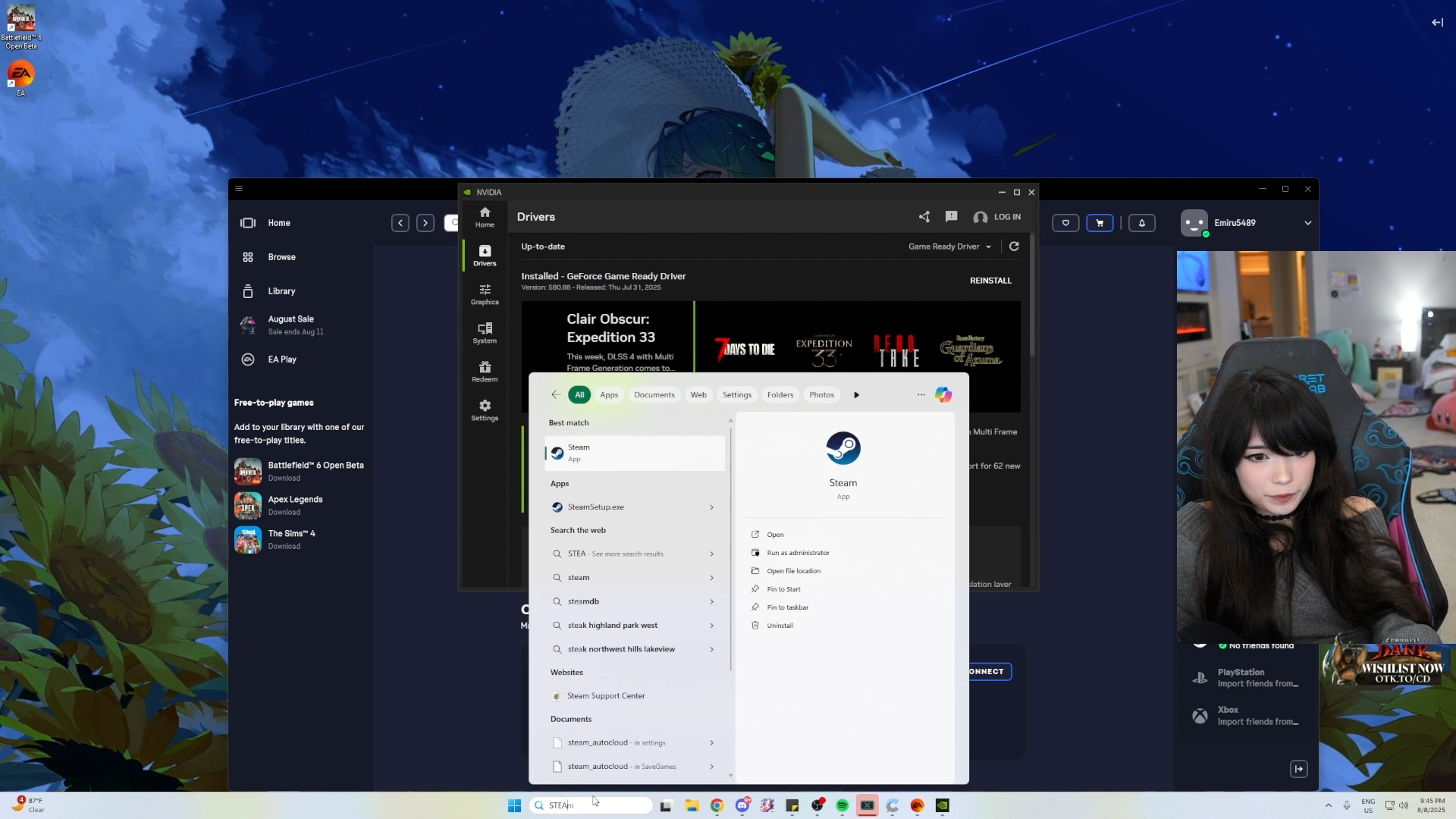Screen dimensions: 1456x819
Task: Expand 'steak northwest hills lakeview' chevron
Action: [711, 650]
